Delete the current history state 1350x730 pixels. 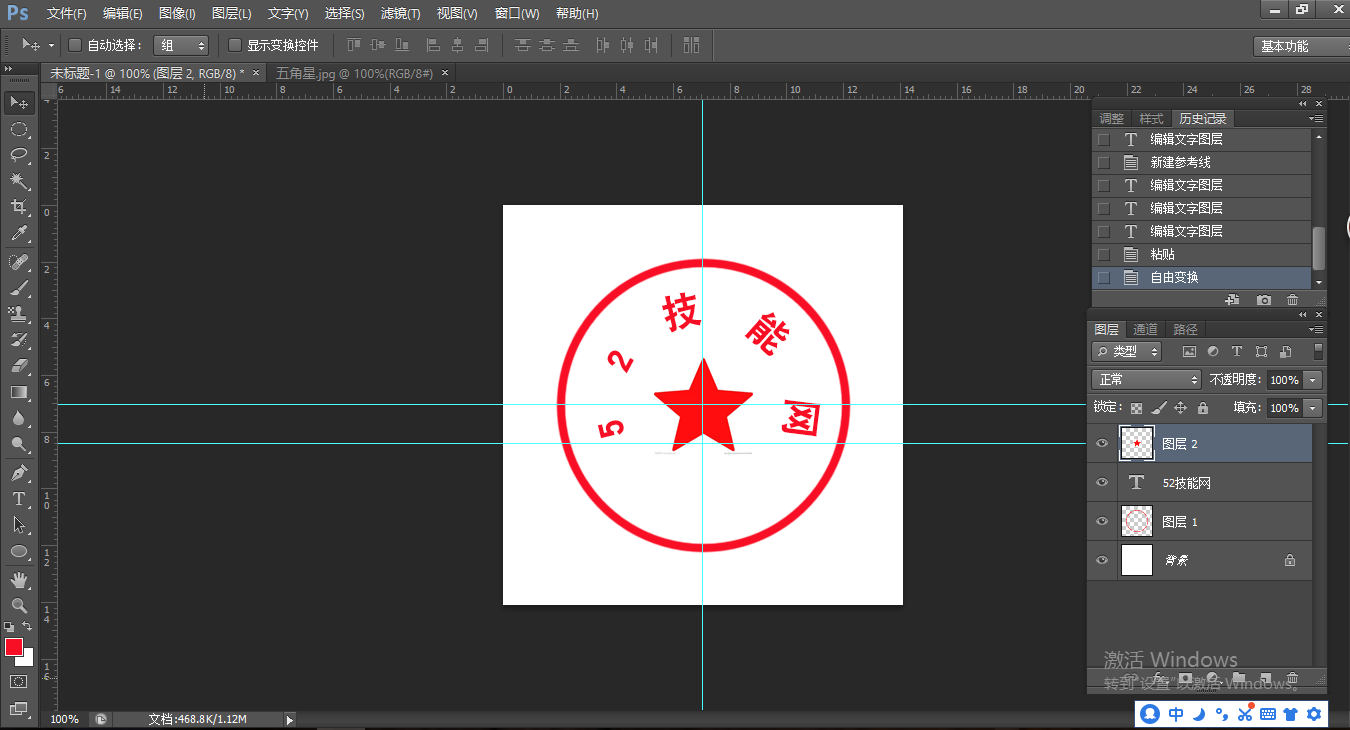pyautogui.click(x=1292, y=300)
